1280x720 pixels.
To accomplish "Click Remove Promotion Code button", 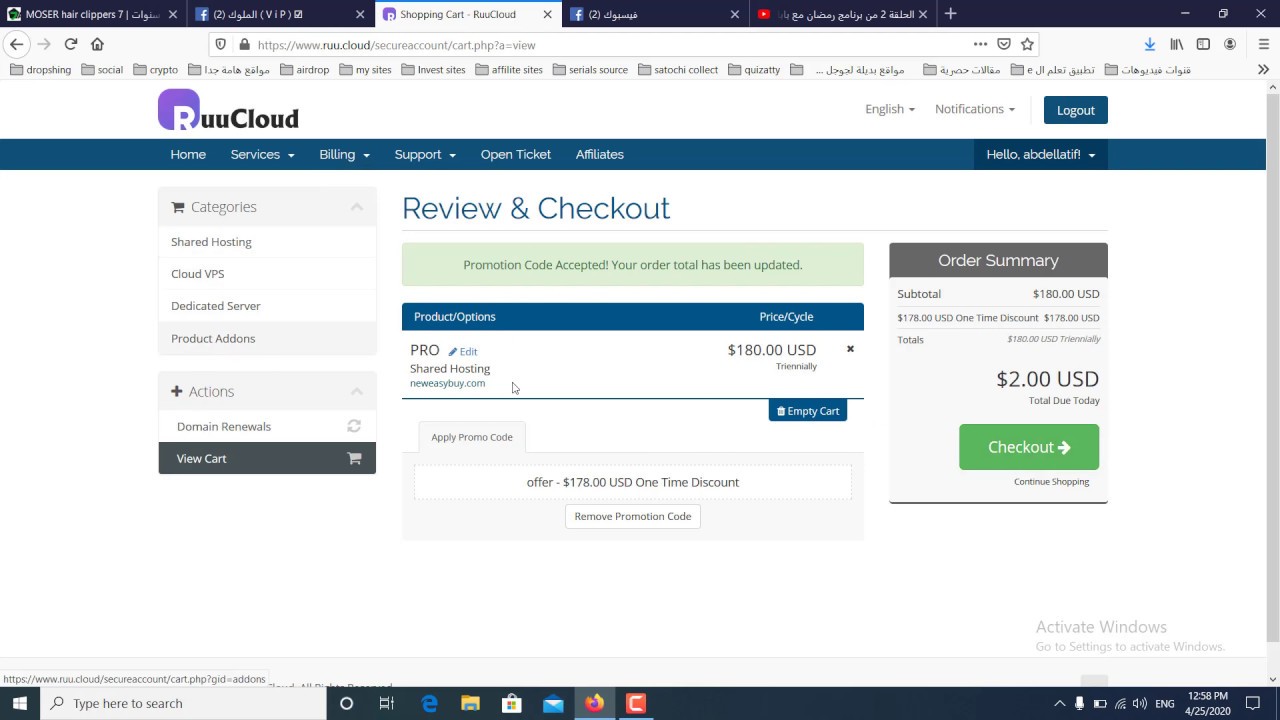I will pyautogui.click(x=633, y=516).
